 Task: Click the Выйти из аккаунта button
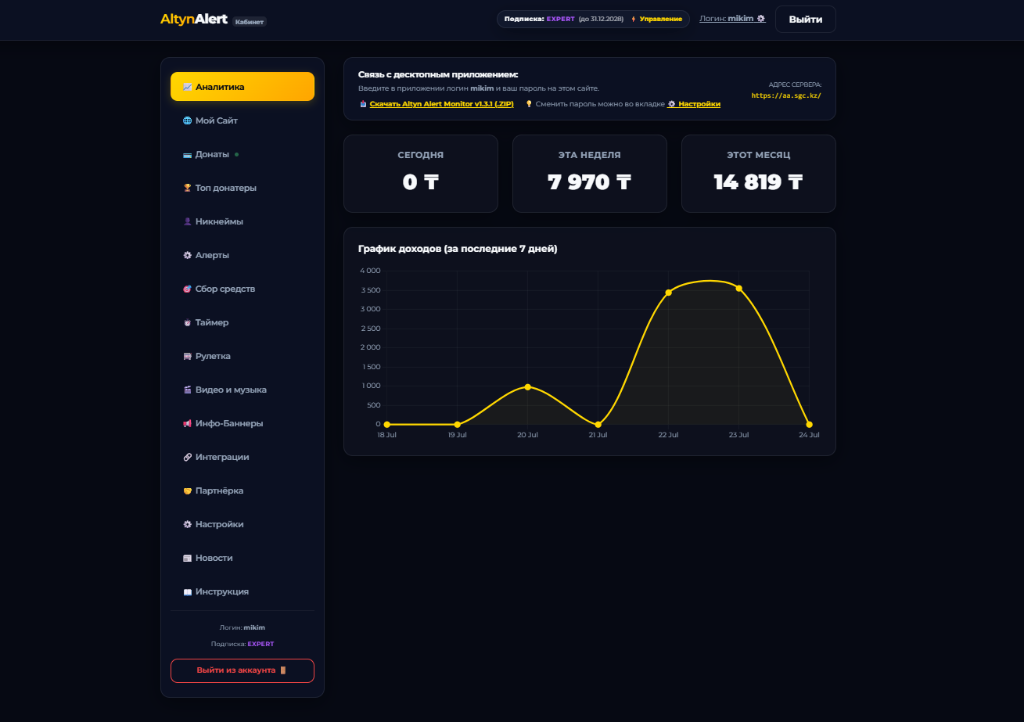pyautogui.click(x=242, y=670)
